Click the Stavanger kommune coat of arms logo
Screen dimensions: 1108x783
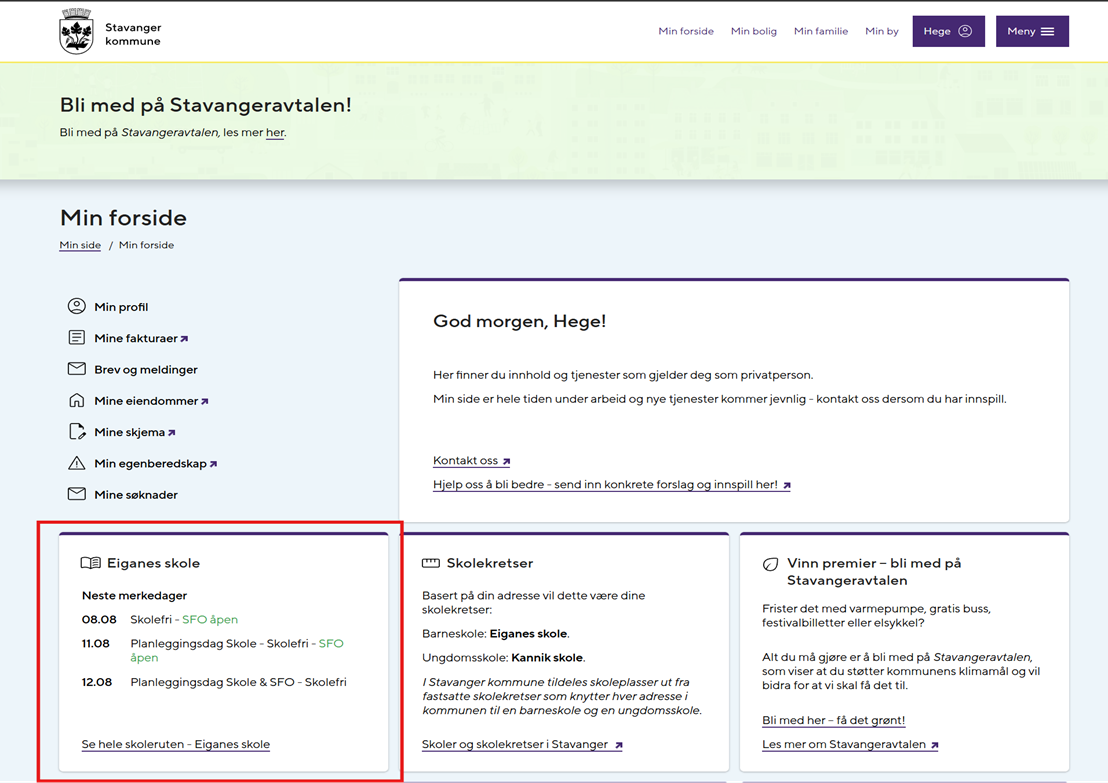point(76,32)
